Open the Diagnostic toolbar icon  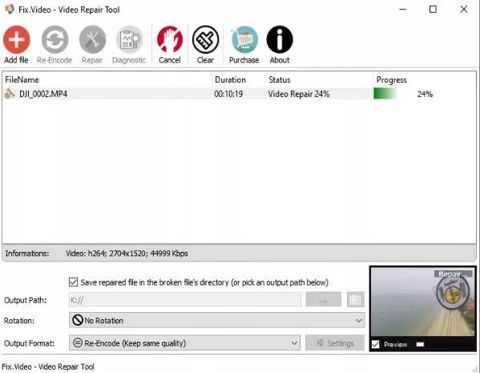129,40
